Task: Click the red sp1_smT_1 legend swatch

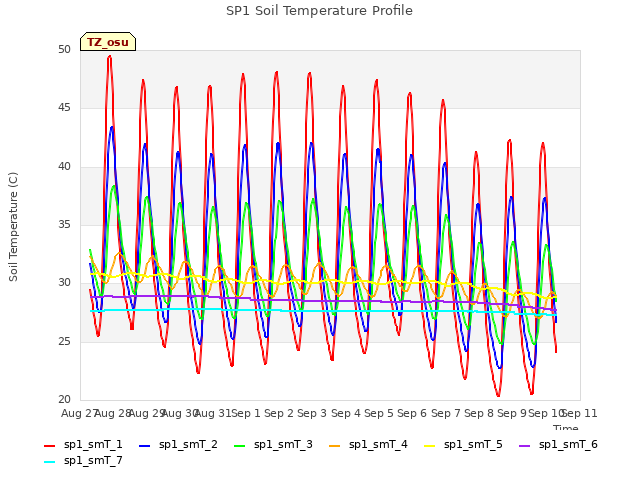Action: (x=49, y=446)
